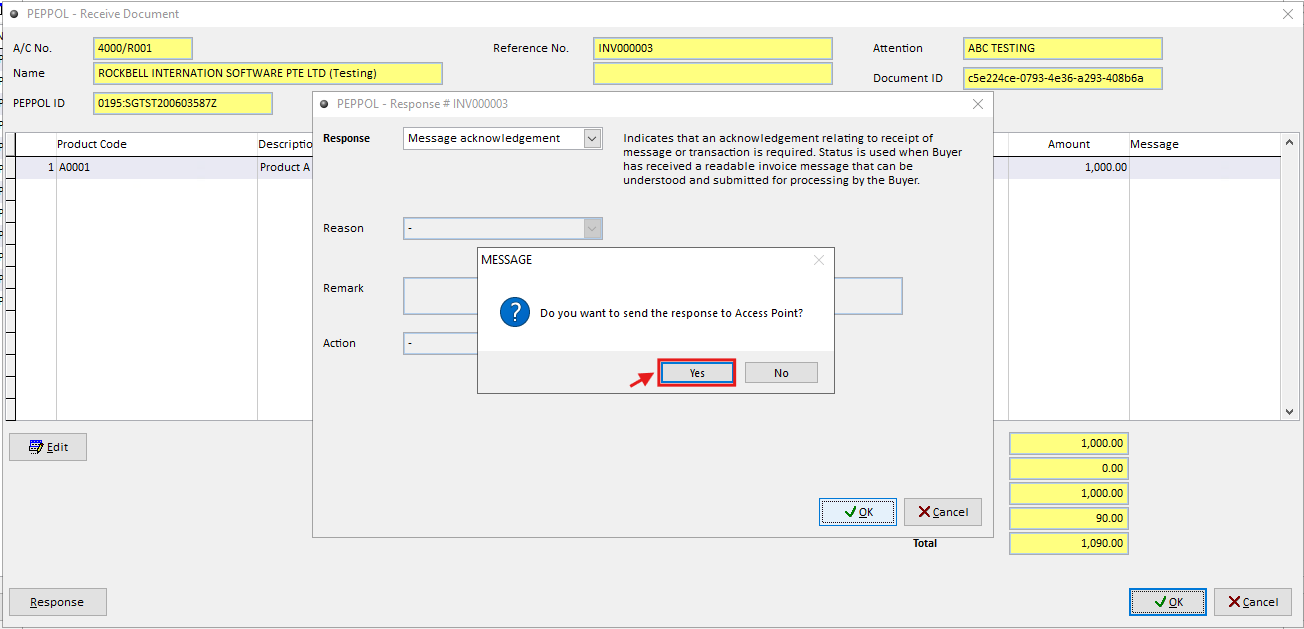Viewport: 1304px width, 629px height.
Task: Click the Edit button in Receive Document
Action: (x=48, y=447)
